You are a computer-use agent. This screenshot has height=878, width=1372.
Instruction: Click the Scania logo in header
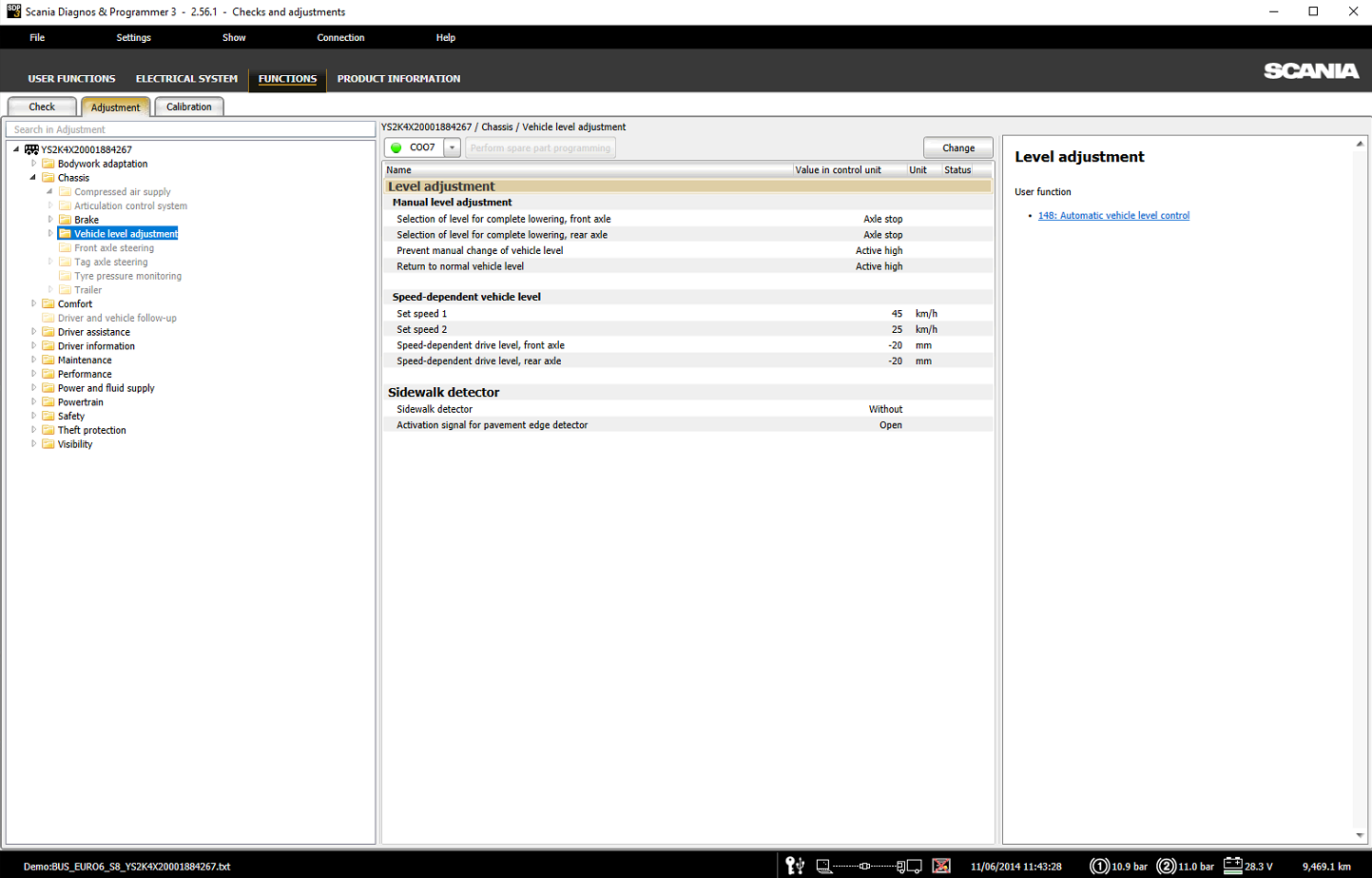[1311, 71]
